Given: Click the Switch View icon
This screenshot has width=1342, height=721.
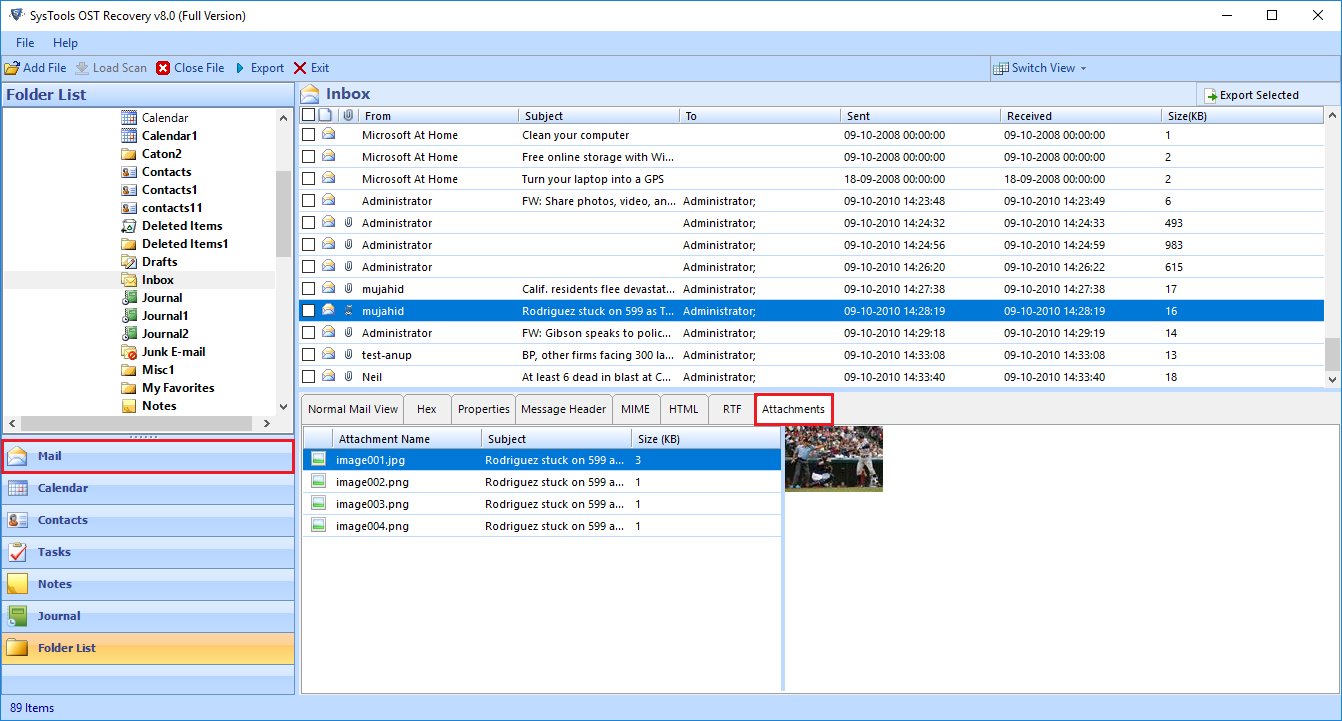Looking at the screenshot, I should (x=1001, y=68).
